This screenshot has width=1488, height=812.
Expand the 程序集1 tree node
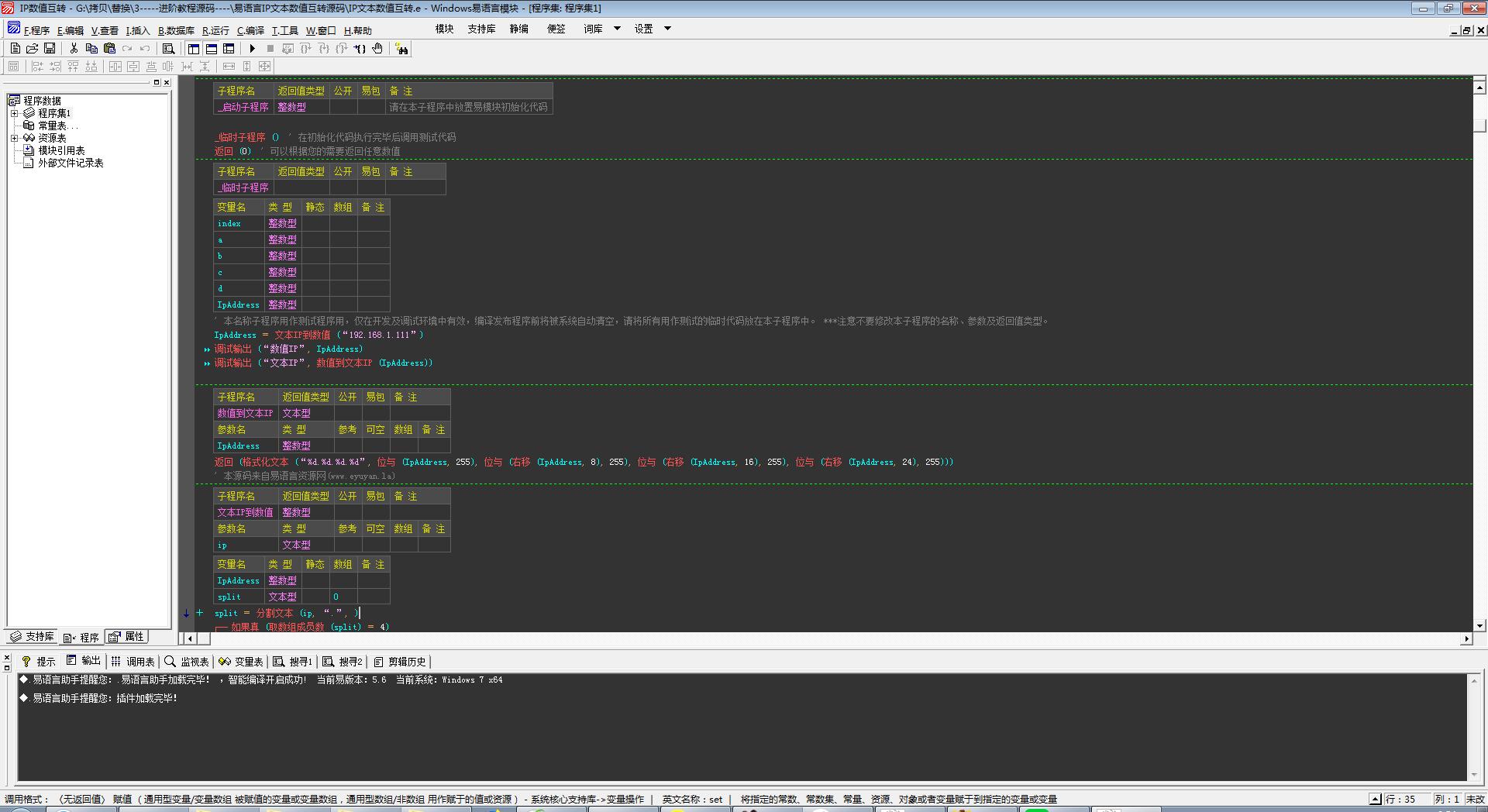[14, 113]
